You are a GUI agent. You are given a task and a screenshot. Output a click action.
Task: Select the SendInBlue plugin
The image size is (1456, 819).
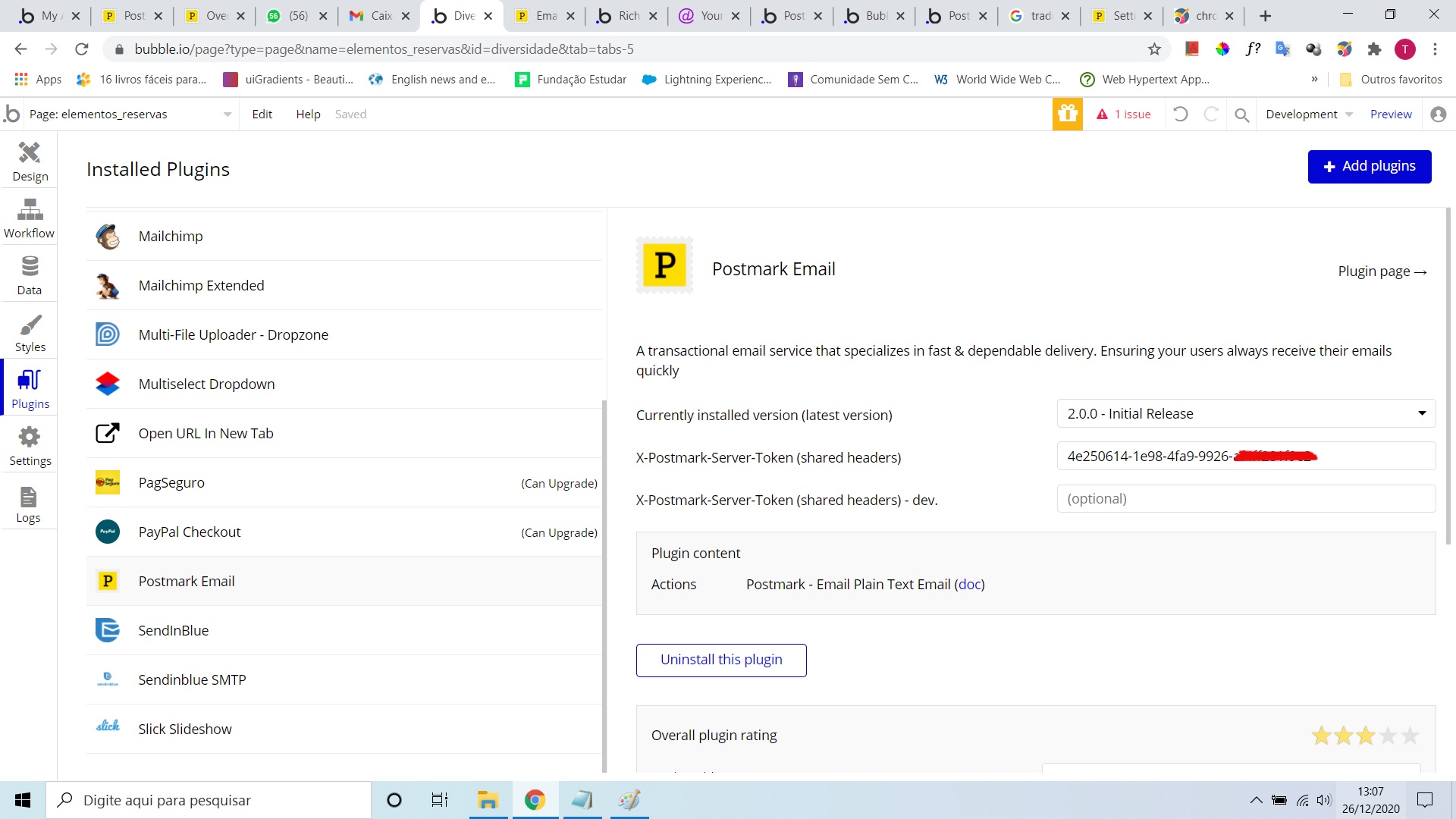pos(344,630)
